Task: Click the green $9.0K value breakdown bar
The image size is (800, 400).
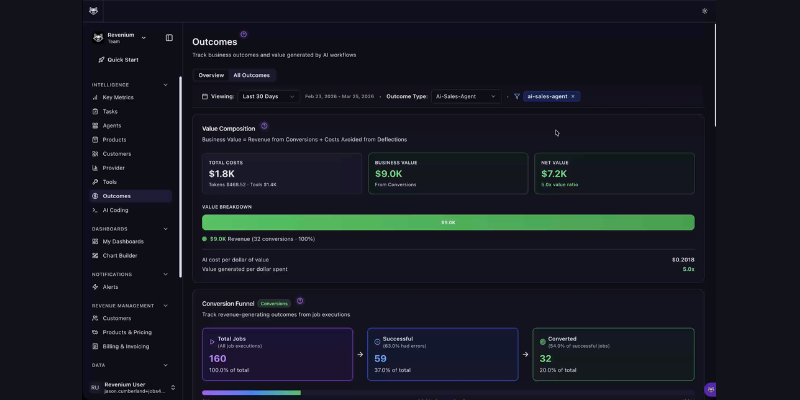Action: pyautogui.click(x=448, y=222)
